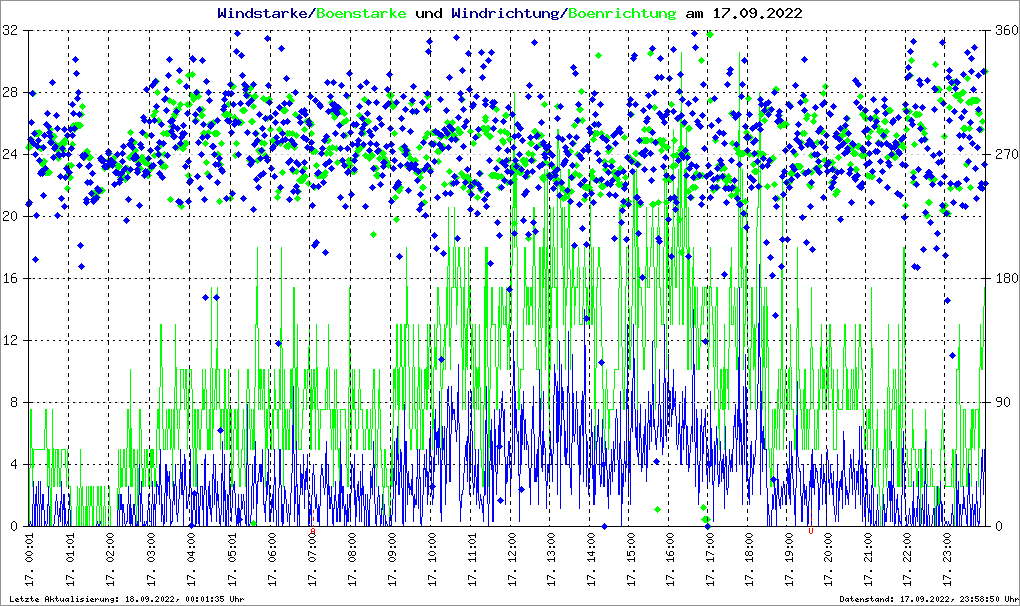This screenshot has width=1020, height=606.
Task: Click the 360 degree label on right axis
Action: pyautogui.click(x=1004, y=31)
